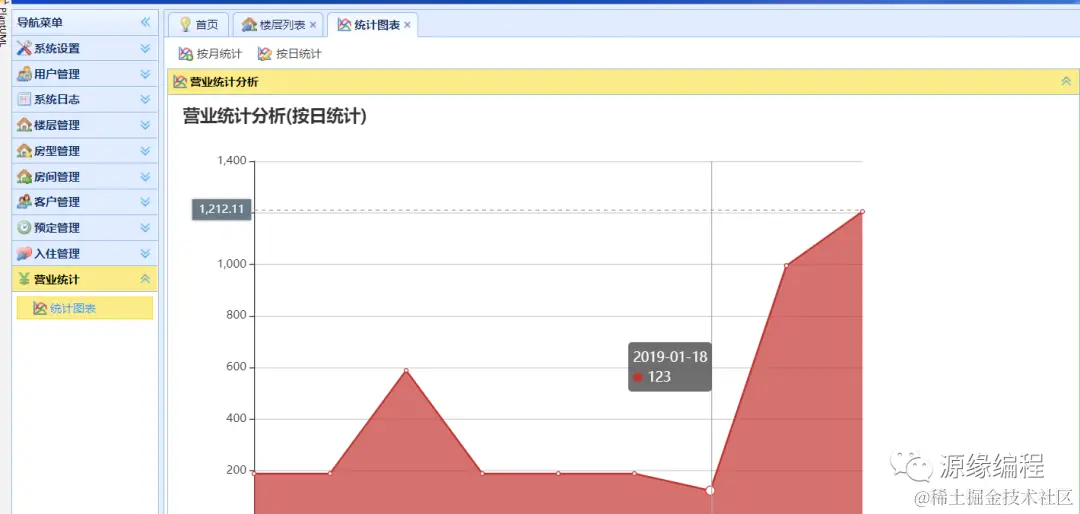Click the 入住管理 icon

[x=24, y=253]
